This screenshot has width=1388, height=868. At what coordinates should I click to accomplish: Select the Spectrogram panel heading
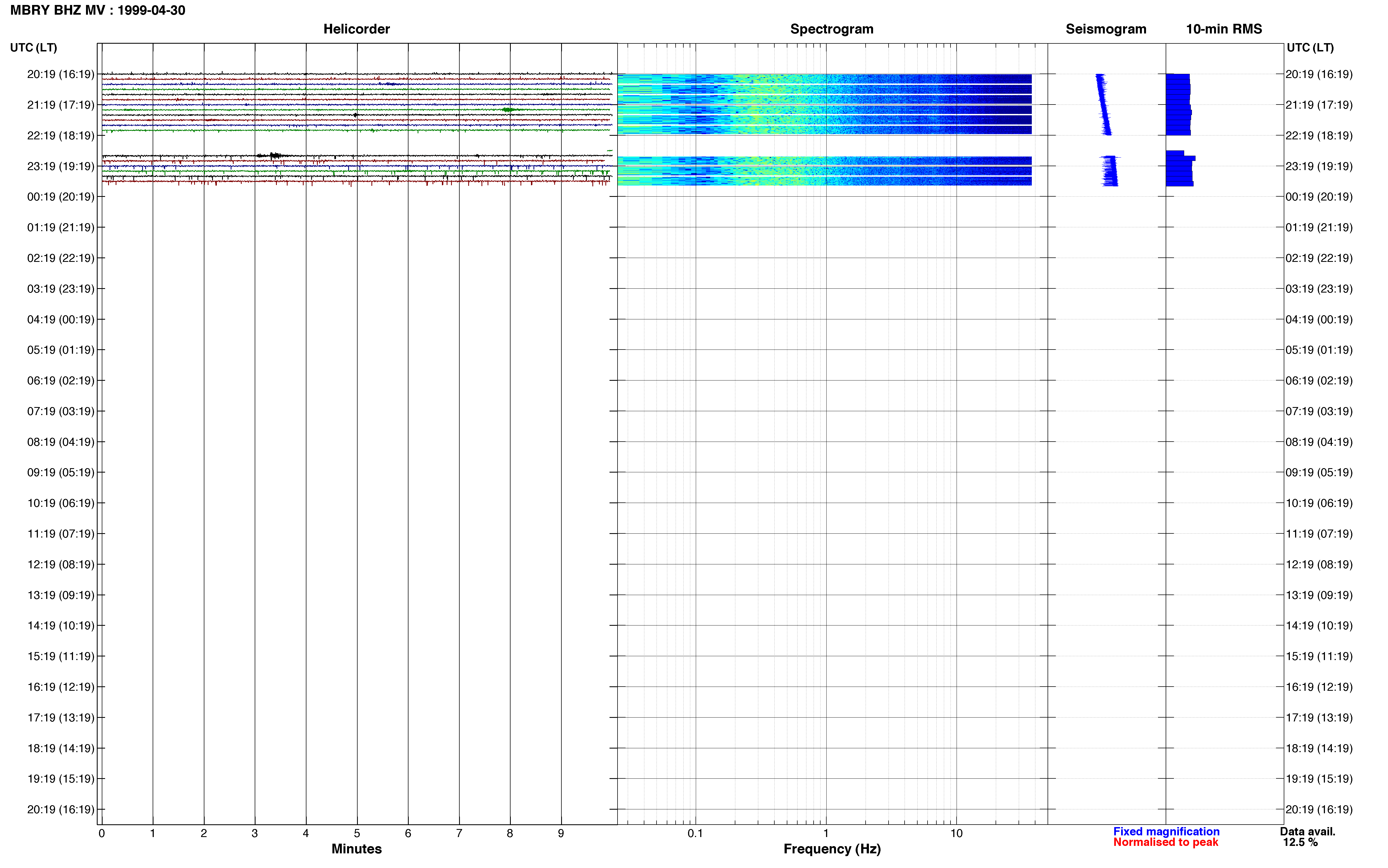(832, 29)
